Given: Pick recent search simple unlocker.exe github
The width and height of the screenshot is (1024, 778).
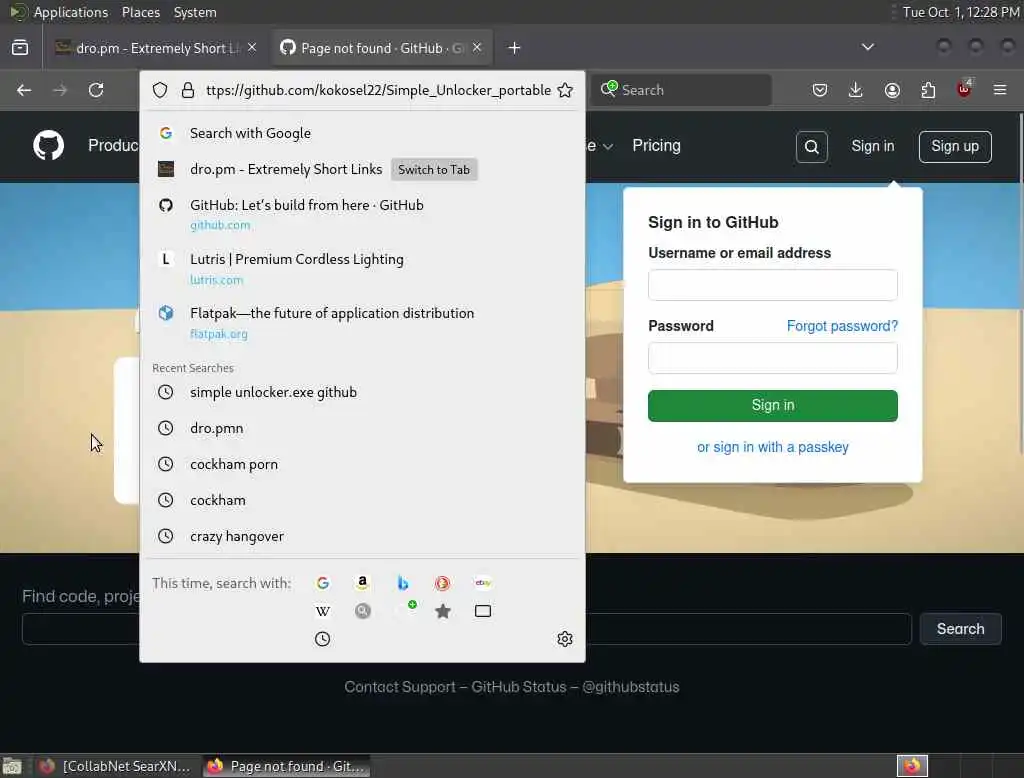Looking at the screenshot, I should point(362,392).
